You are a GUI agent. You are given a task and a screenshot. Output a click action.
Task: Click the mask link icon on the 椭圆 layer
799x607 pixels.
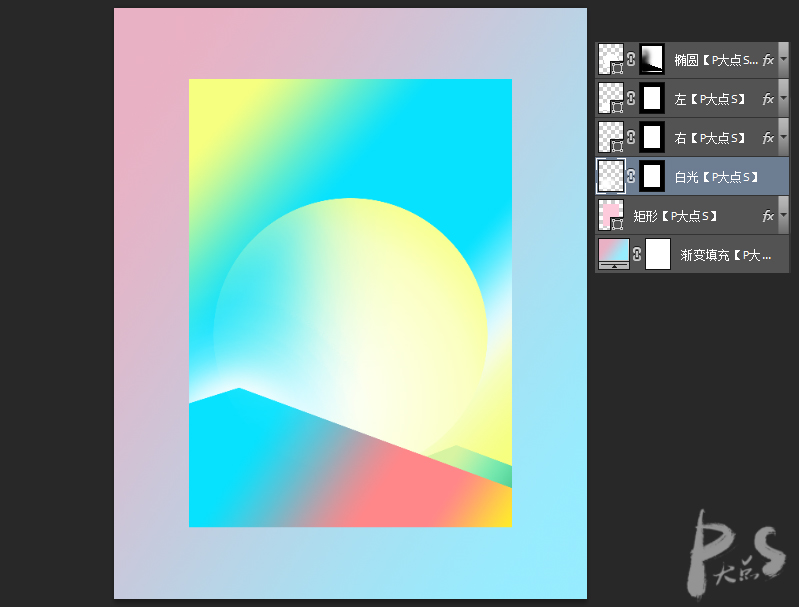pyautogui.click(x=631, y=60)
